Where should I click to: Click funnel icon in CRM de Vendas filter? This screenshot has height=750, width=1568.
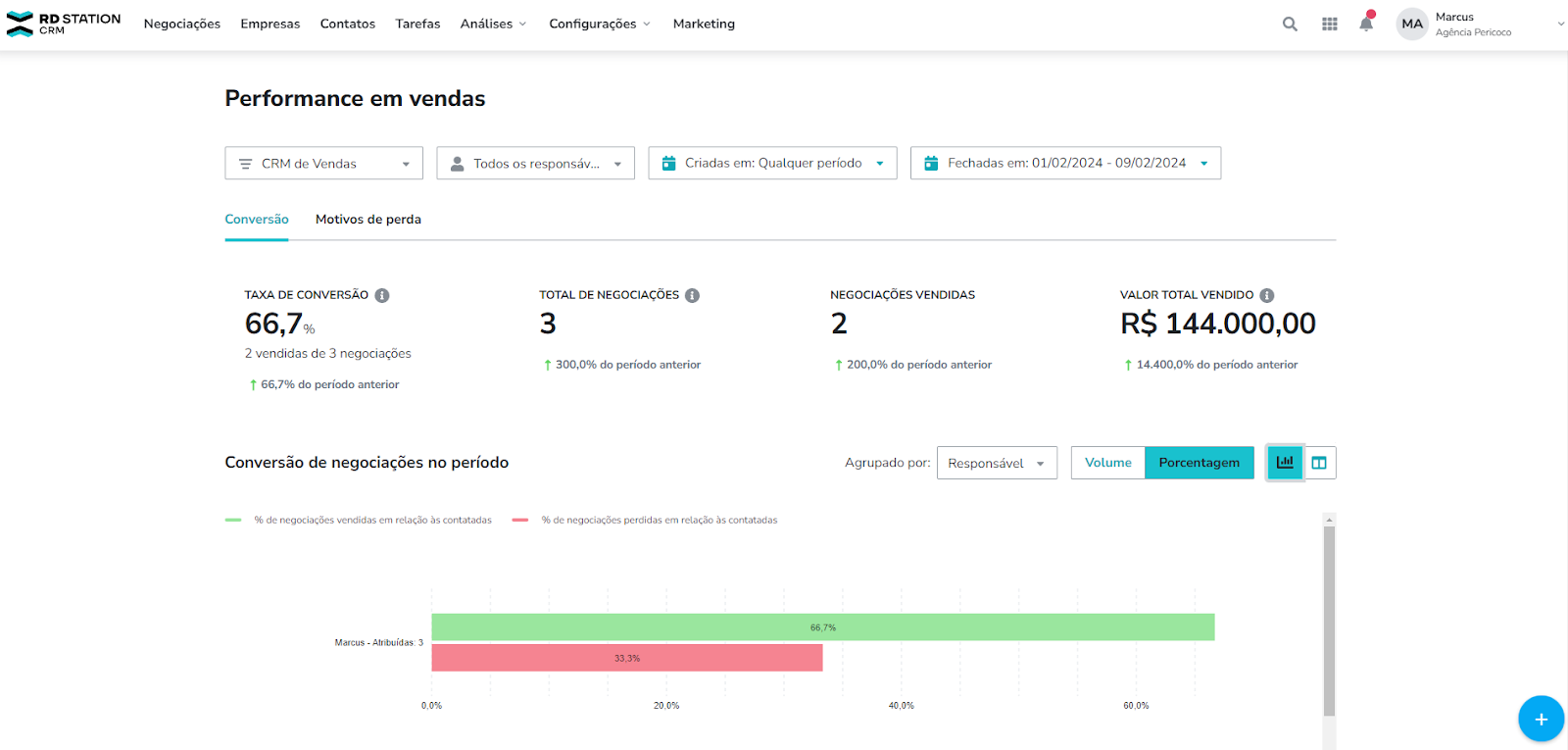click(x=246, y=164)
